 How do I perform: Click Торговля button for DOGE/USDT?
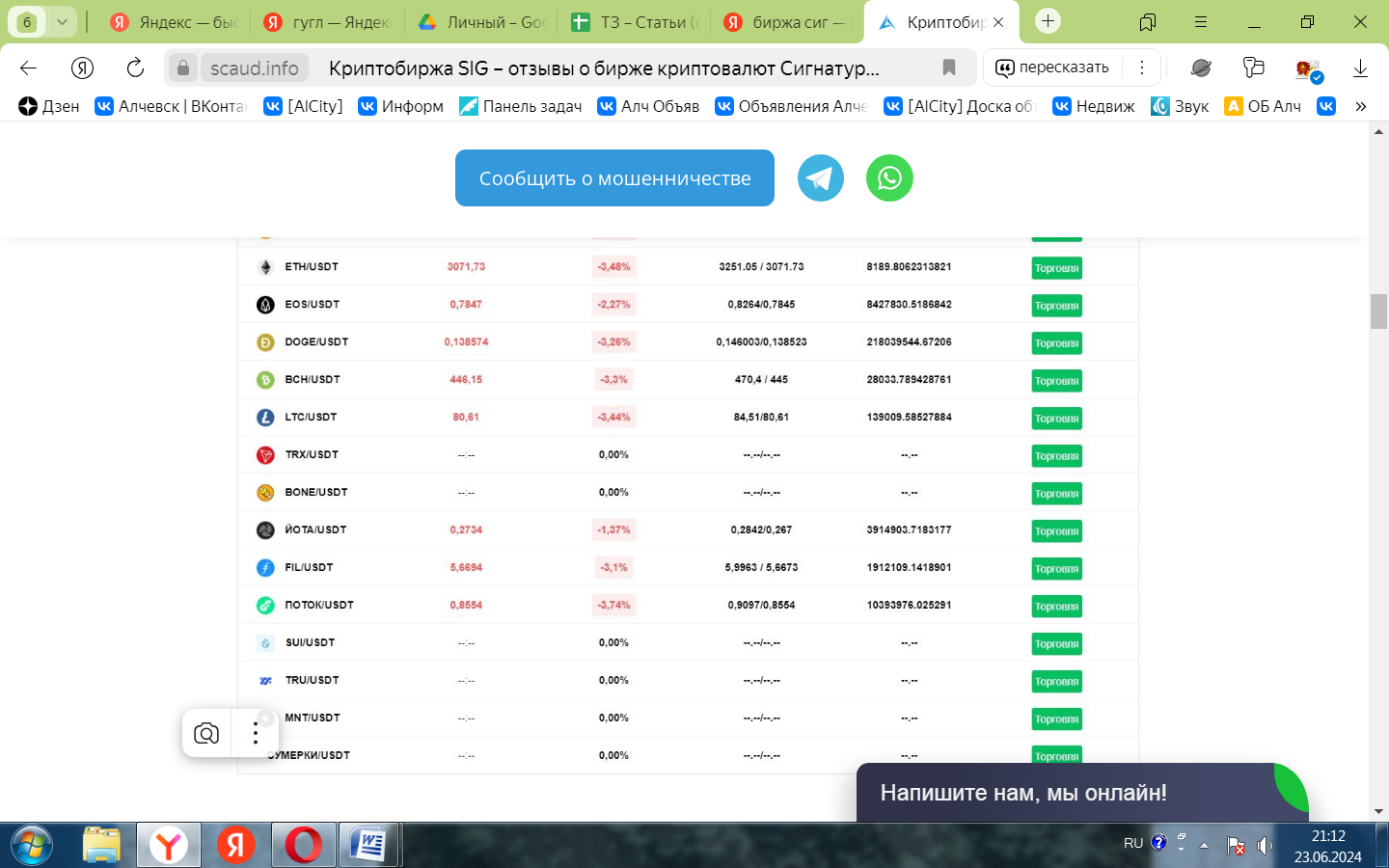click(1056, 343)
